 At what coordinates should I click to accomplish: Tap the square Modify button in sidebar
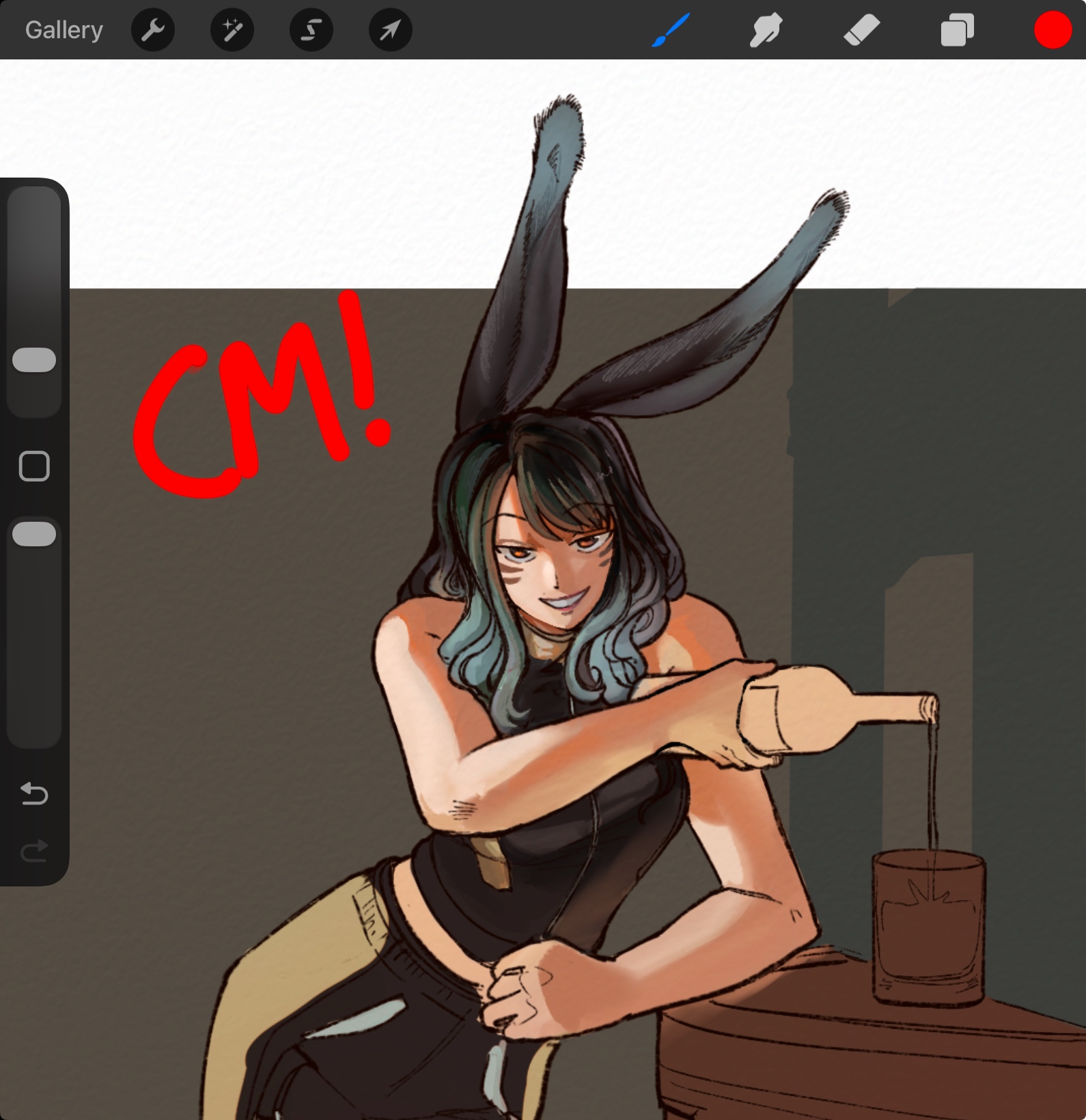click(34, 466)
